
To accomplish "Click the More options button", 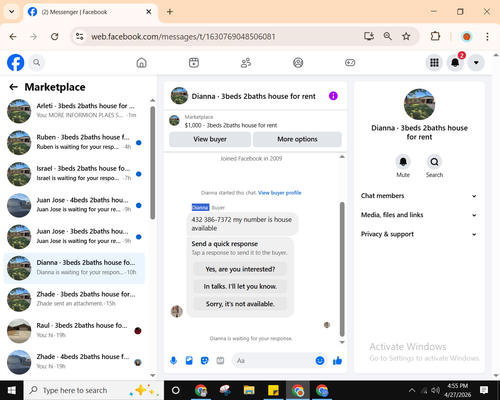I will (x=297, y=139).
